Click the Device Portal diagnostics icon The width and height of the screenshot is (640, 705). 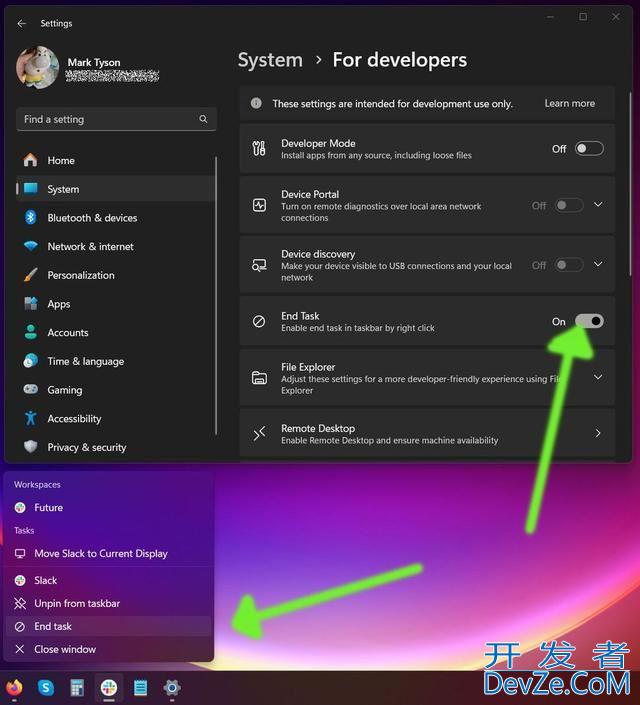(259, 205)
